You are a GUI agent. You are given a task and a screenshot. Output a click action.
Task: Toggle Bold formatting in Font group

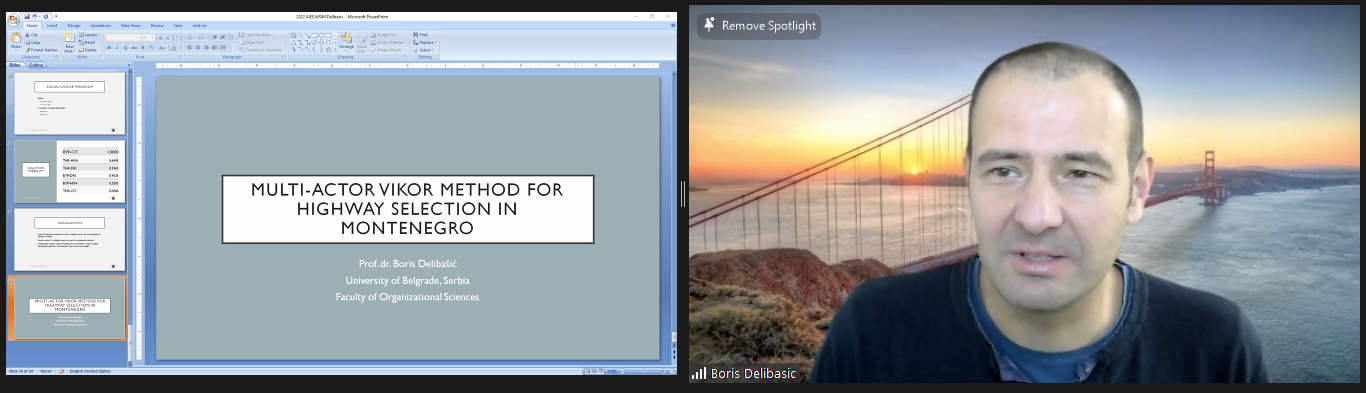coord(109,47)
